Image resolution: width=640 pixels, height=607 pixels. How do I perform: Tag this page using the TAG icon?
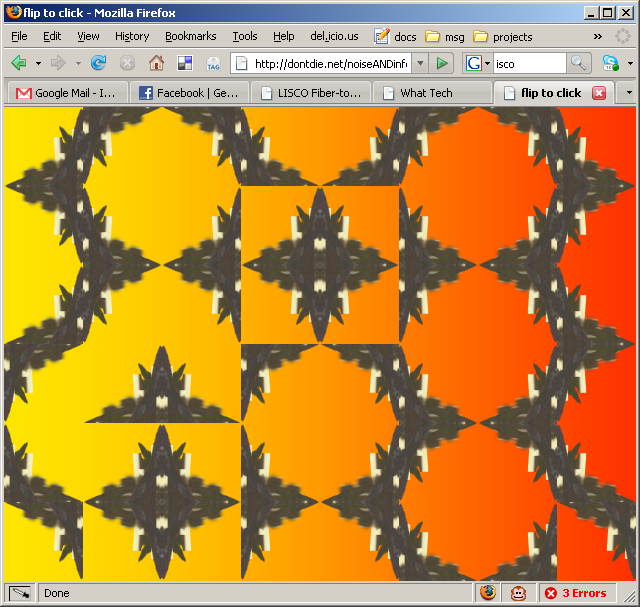tap(213, 63)
